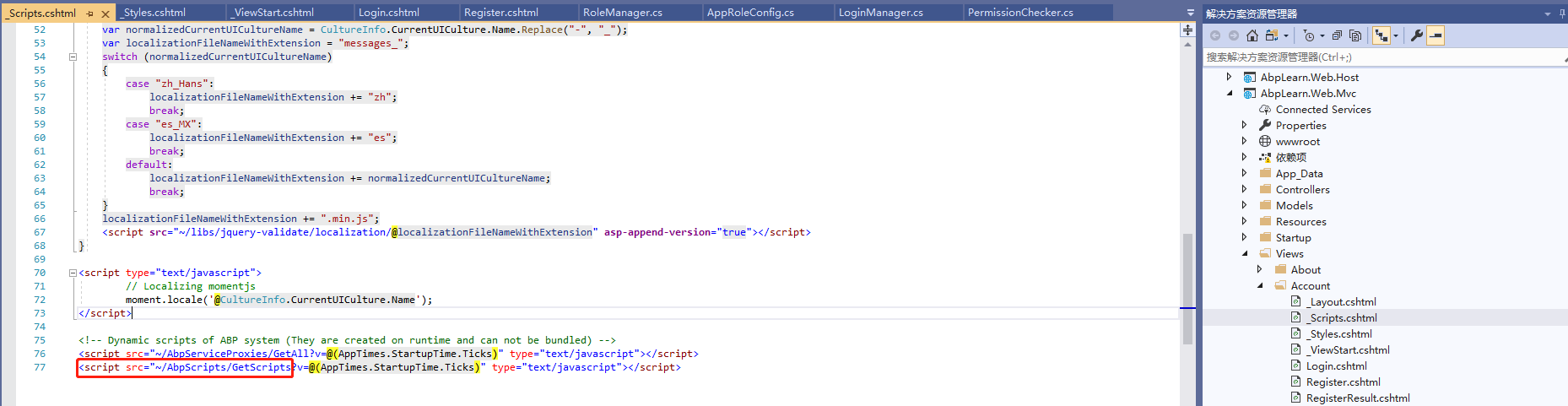Click the editor vertical scrollbar thumb

[1187, 287]
